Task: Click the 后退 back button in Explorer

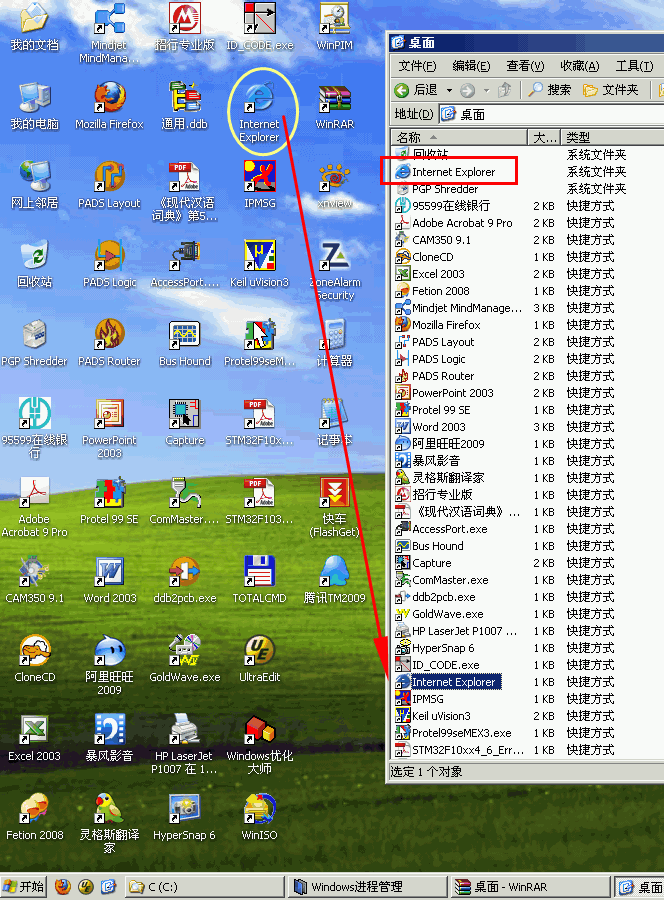Action: point(417,90)
